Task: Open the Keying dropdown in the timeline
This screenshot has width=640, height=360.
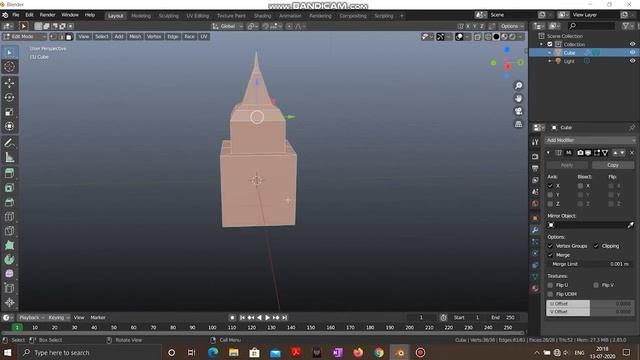Action: click(59, 318)
